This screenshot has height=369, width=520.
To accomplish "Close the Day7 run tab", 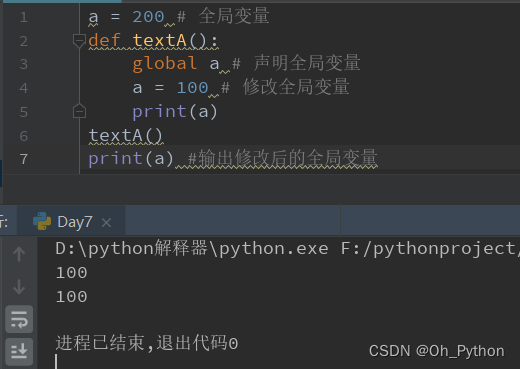I will point(106,222).
